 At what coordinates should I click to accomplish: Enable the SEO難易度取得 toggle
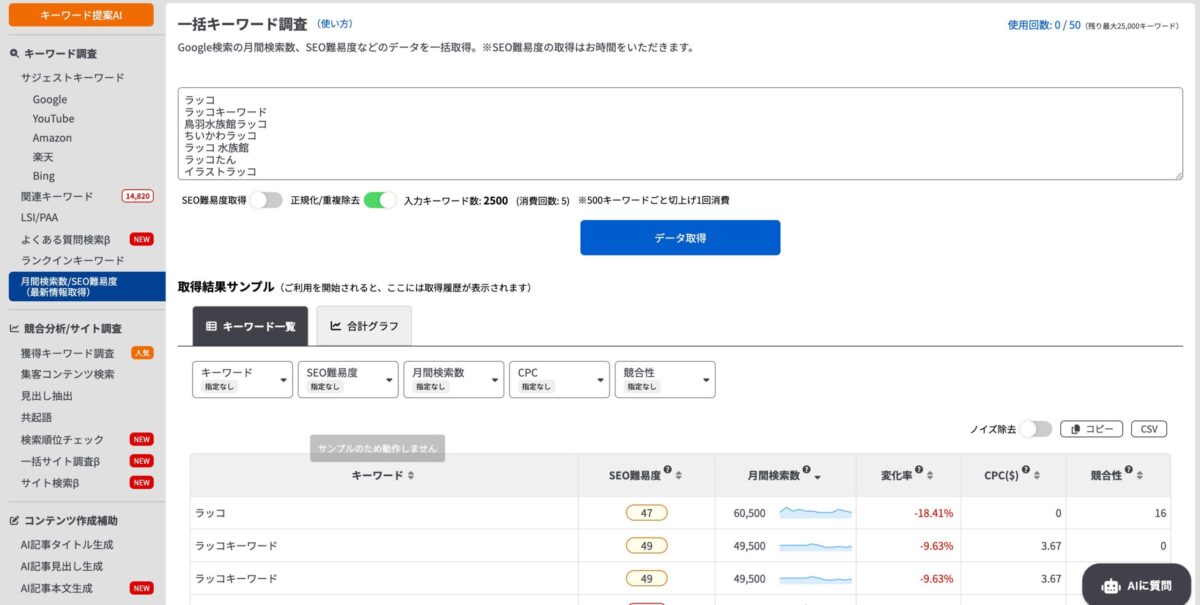pyautogui.click(x=266, y=200)
